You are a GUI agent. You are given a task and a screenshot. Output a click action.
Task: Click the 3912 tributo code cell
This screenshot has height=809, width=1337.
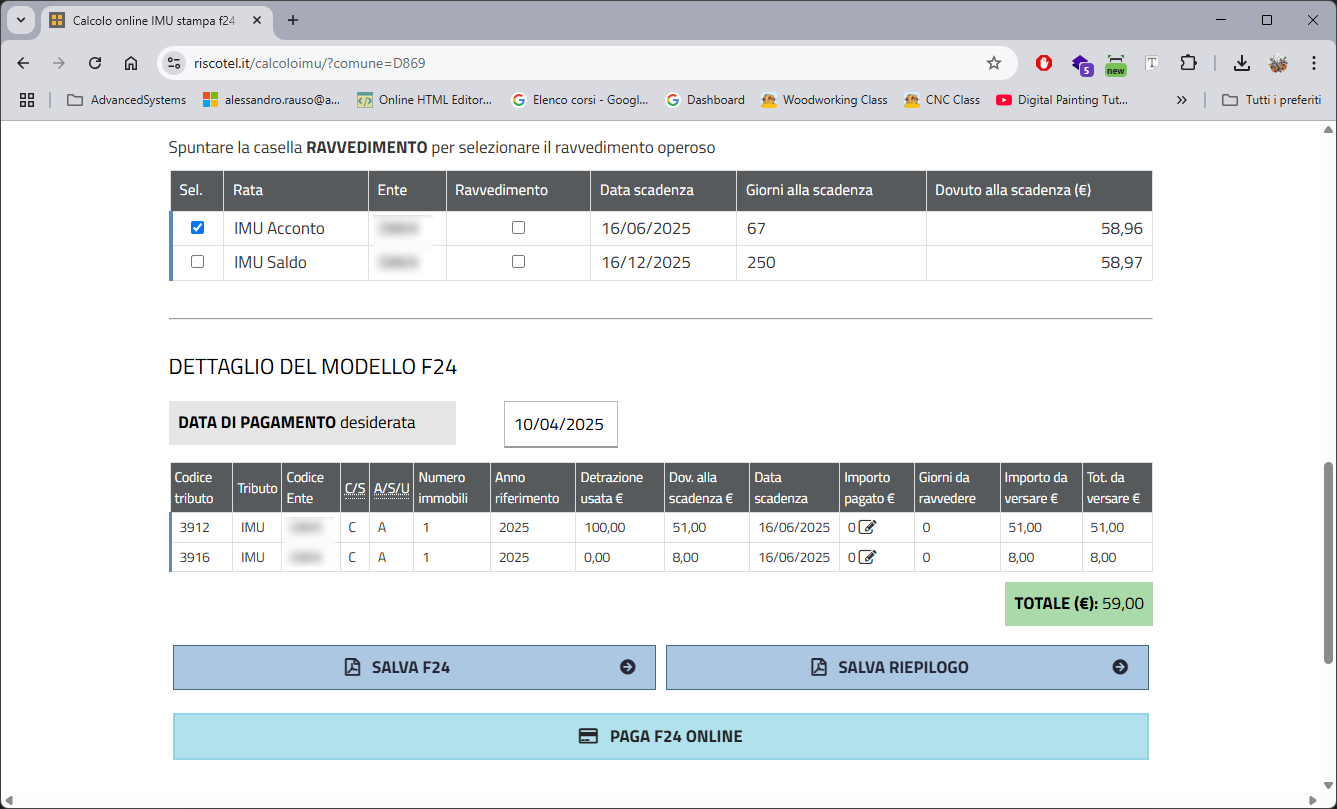click(x=202, y=527)
